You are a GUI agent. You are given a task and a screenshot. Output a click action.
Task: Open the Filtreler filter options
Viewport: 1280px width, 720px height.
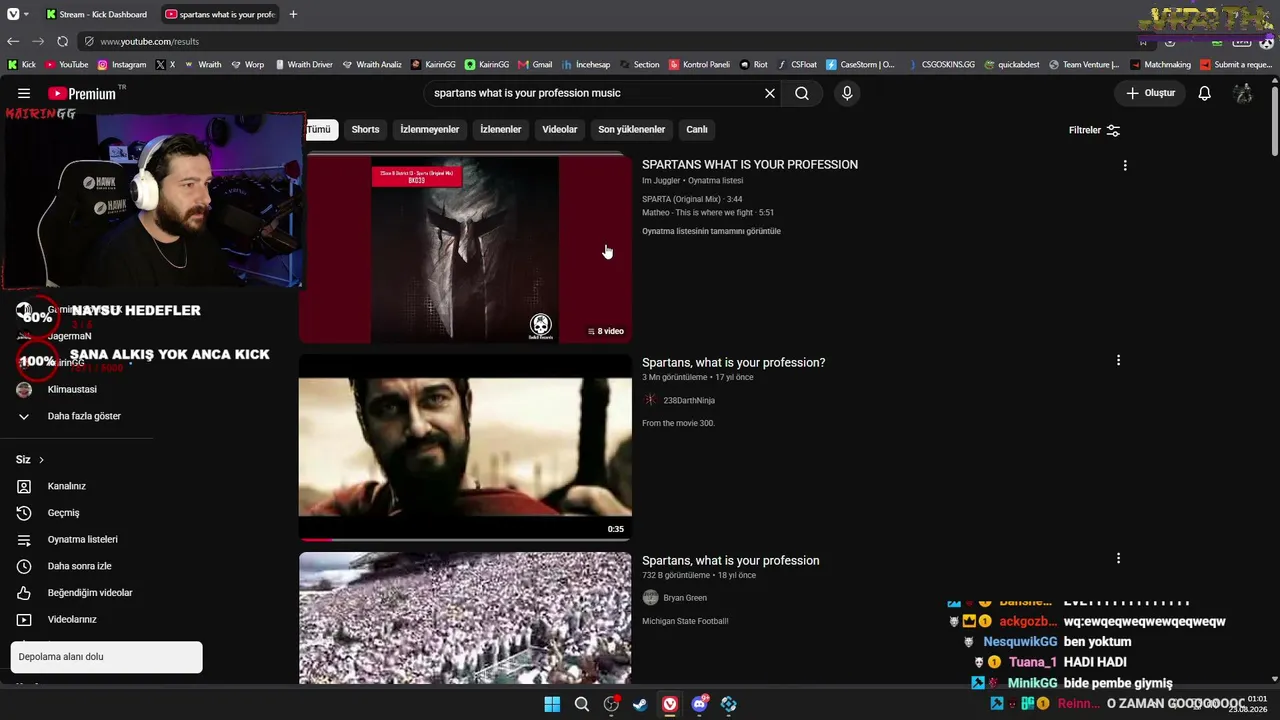click(1094, 130)
